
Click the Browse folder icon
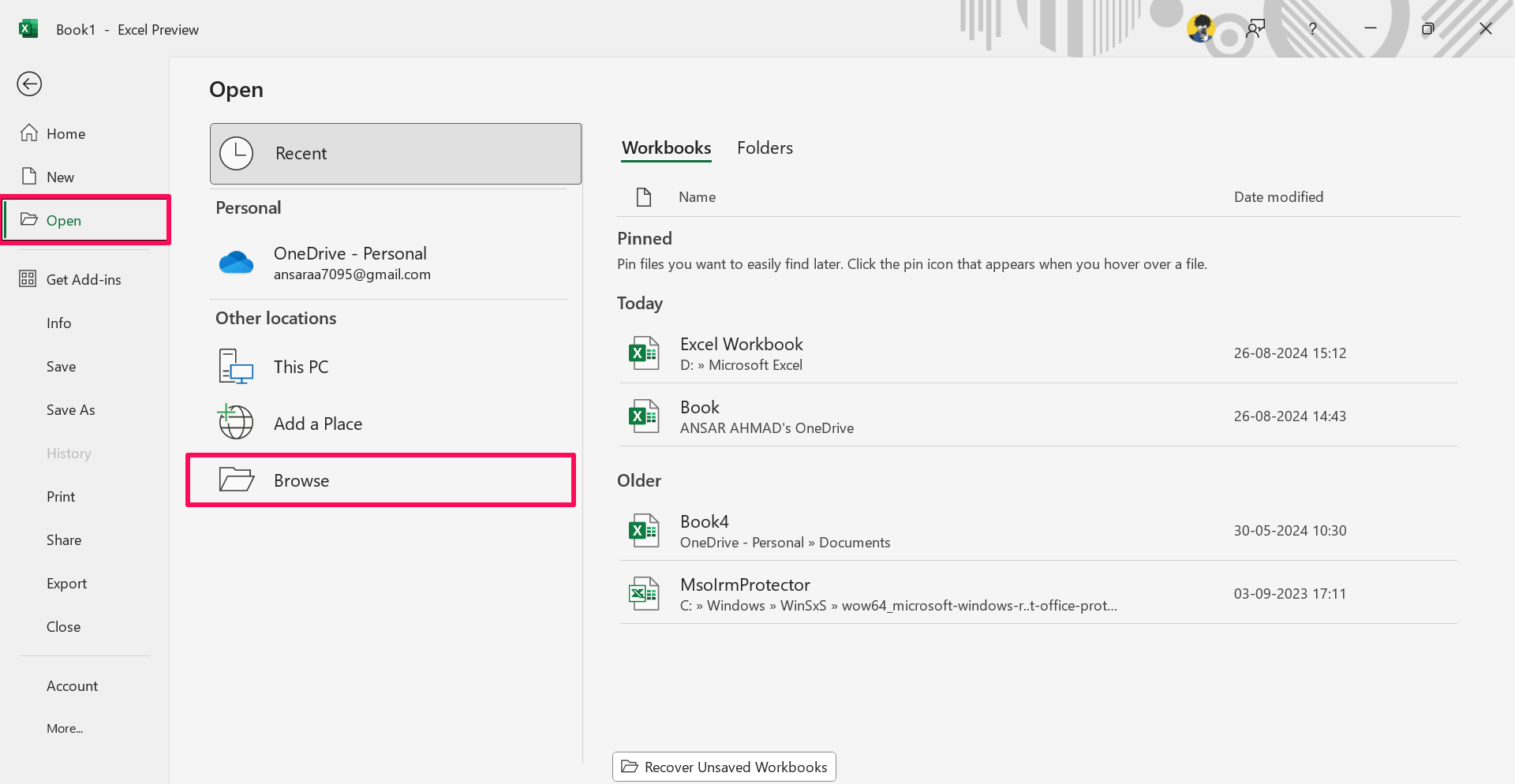point(236,480)
